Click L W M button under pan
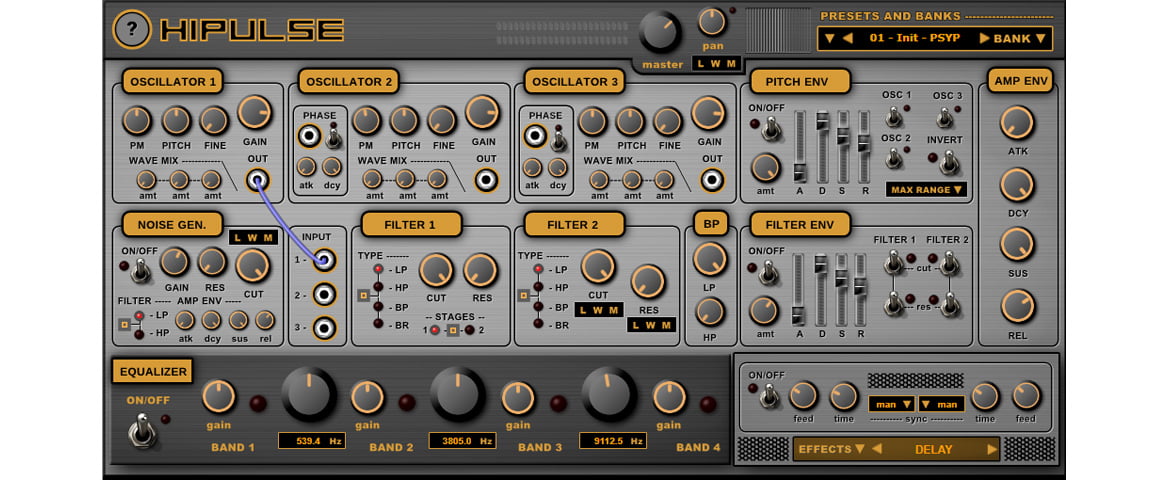Screen dimensions: 1170x480 [x=715, y=63]
